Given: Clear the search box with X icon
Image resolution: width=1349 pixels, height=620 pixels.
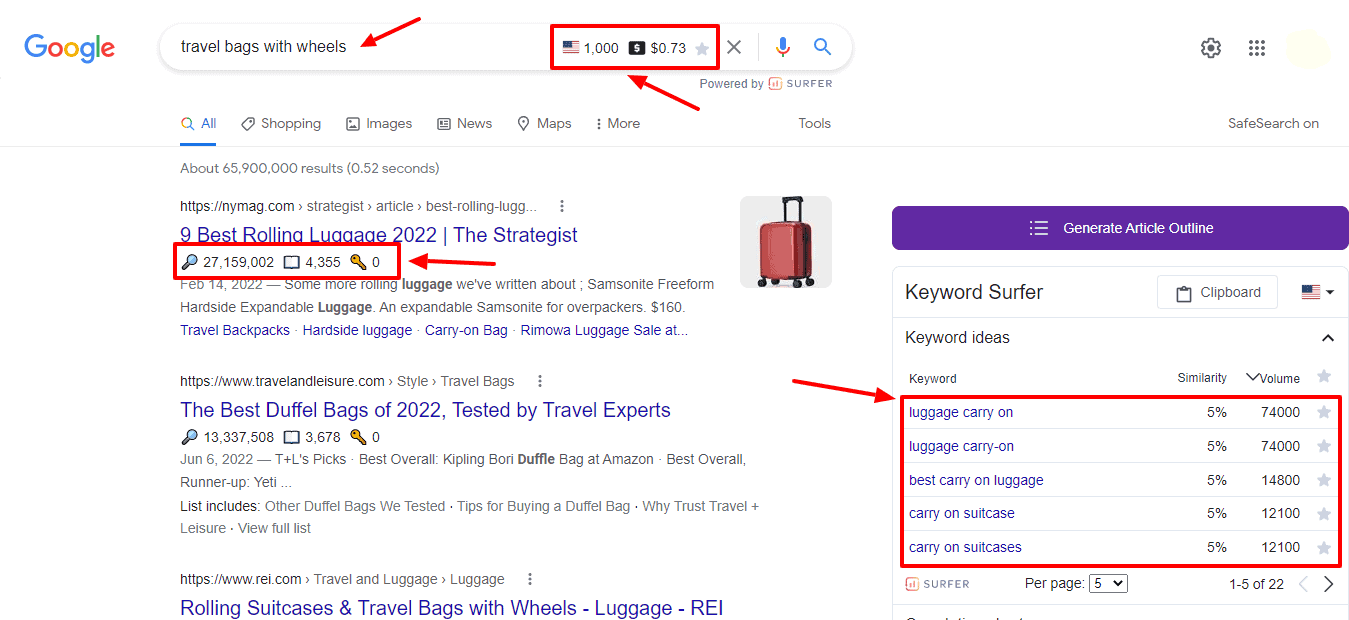Looking at the screenshot, I should 734,47.
